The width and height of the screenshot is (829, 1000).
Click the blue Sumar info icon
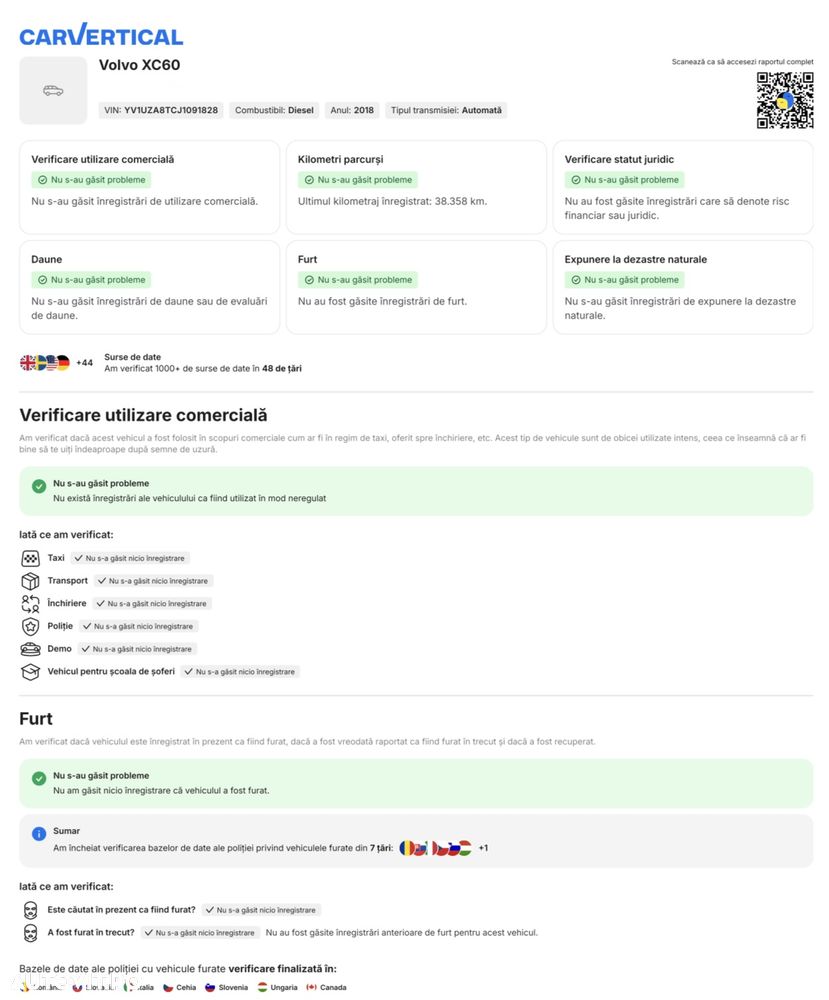pos(39,833)
